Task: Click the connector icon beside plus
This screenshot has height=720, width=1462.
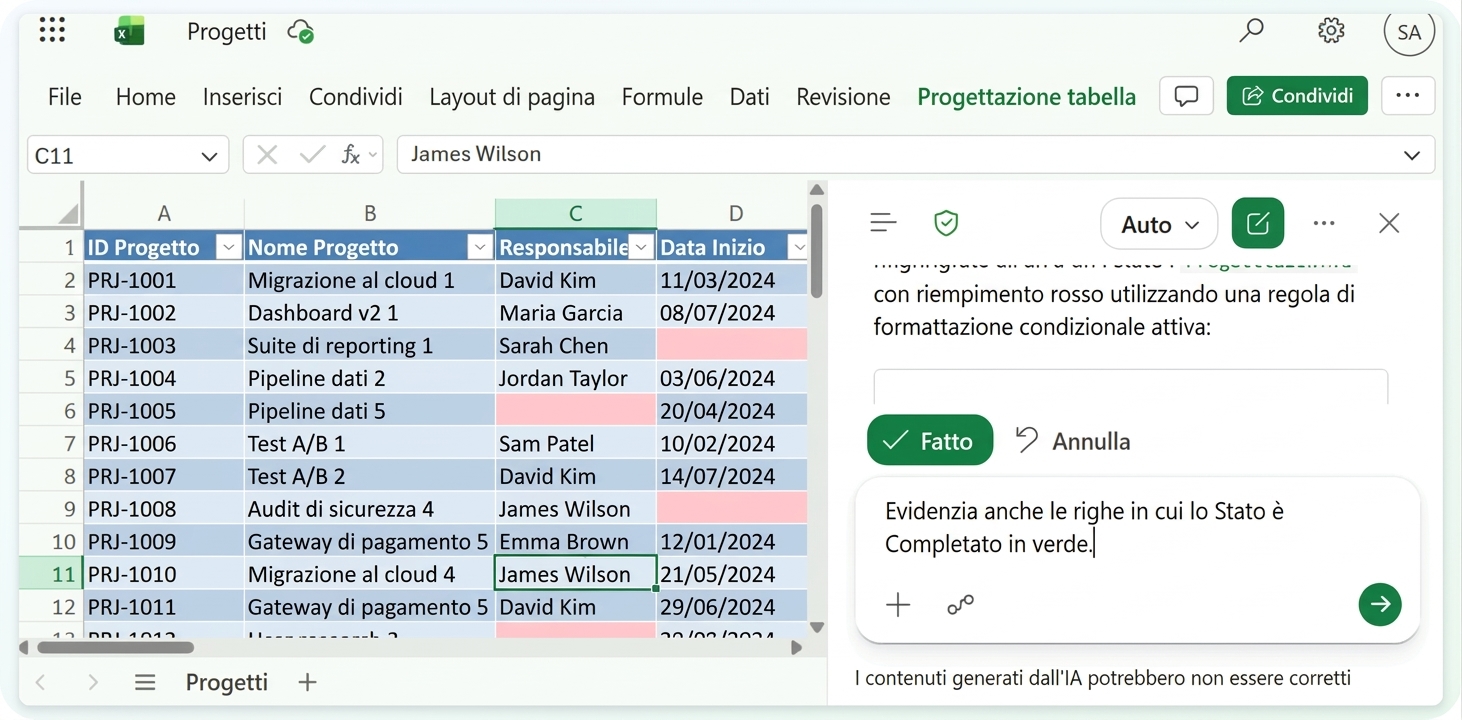Action: coord(960,604)
